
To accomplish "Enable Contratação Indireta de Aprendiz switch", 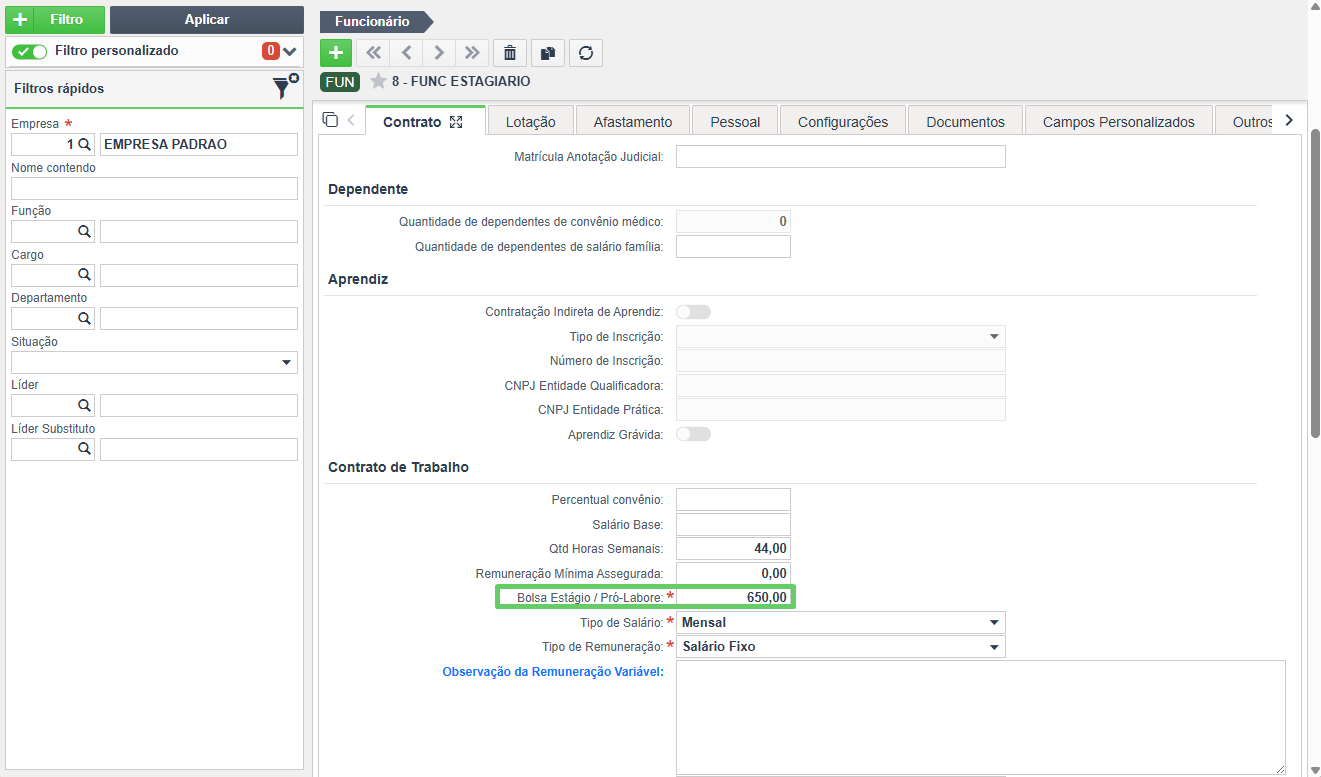I will point(693,312).
